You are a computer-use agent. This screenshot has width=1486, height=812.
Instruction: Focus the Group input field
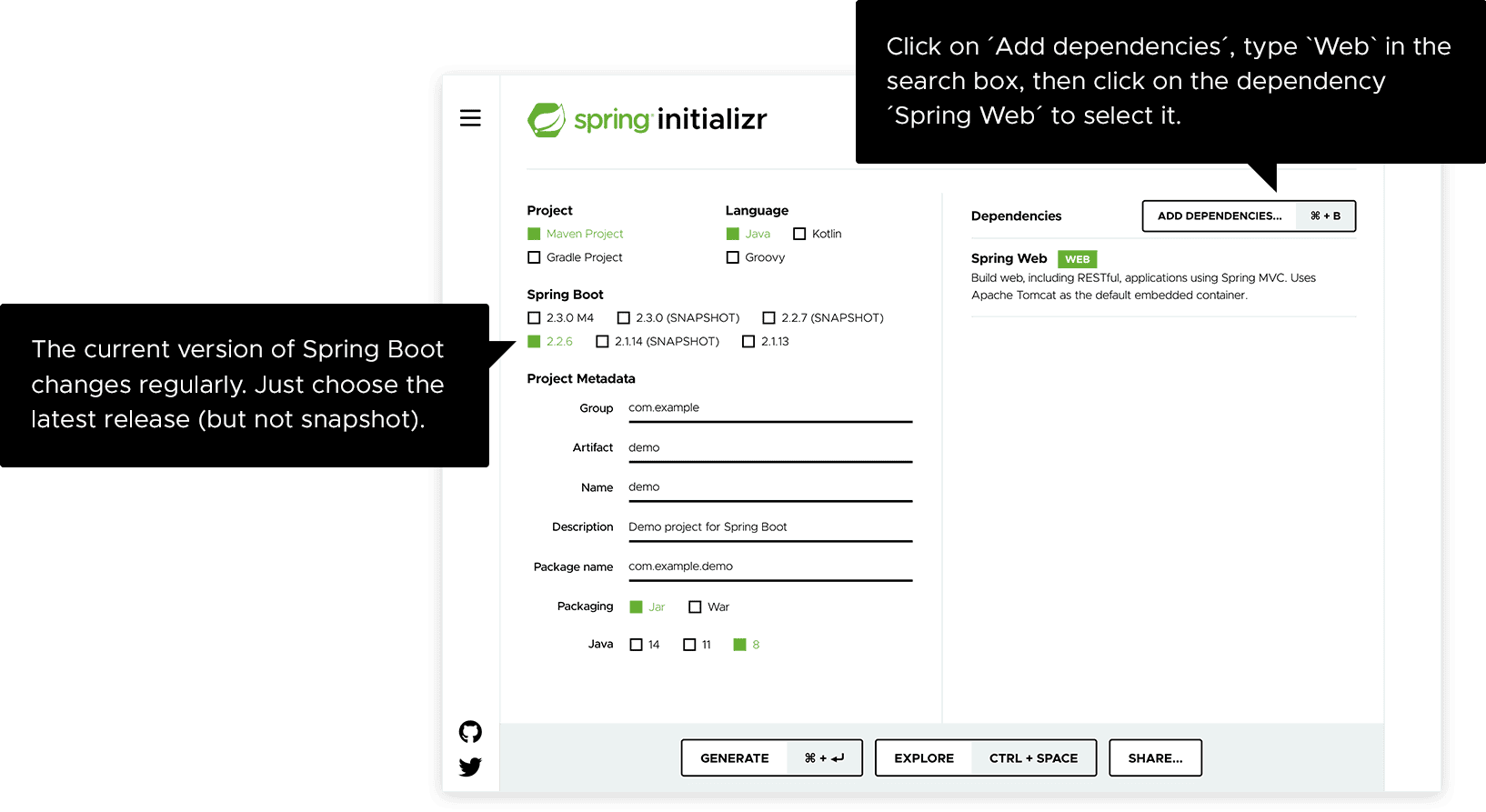[770, 408]
